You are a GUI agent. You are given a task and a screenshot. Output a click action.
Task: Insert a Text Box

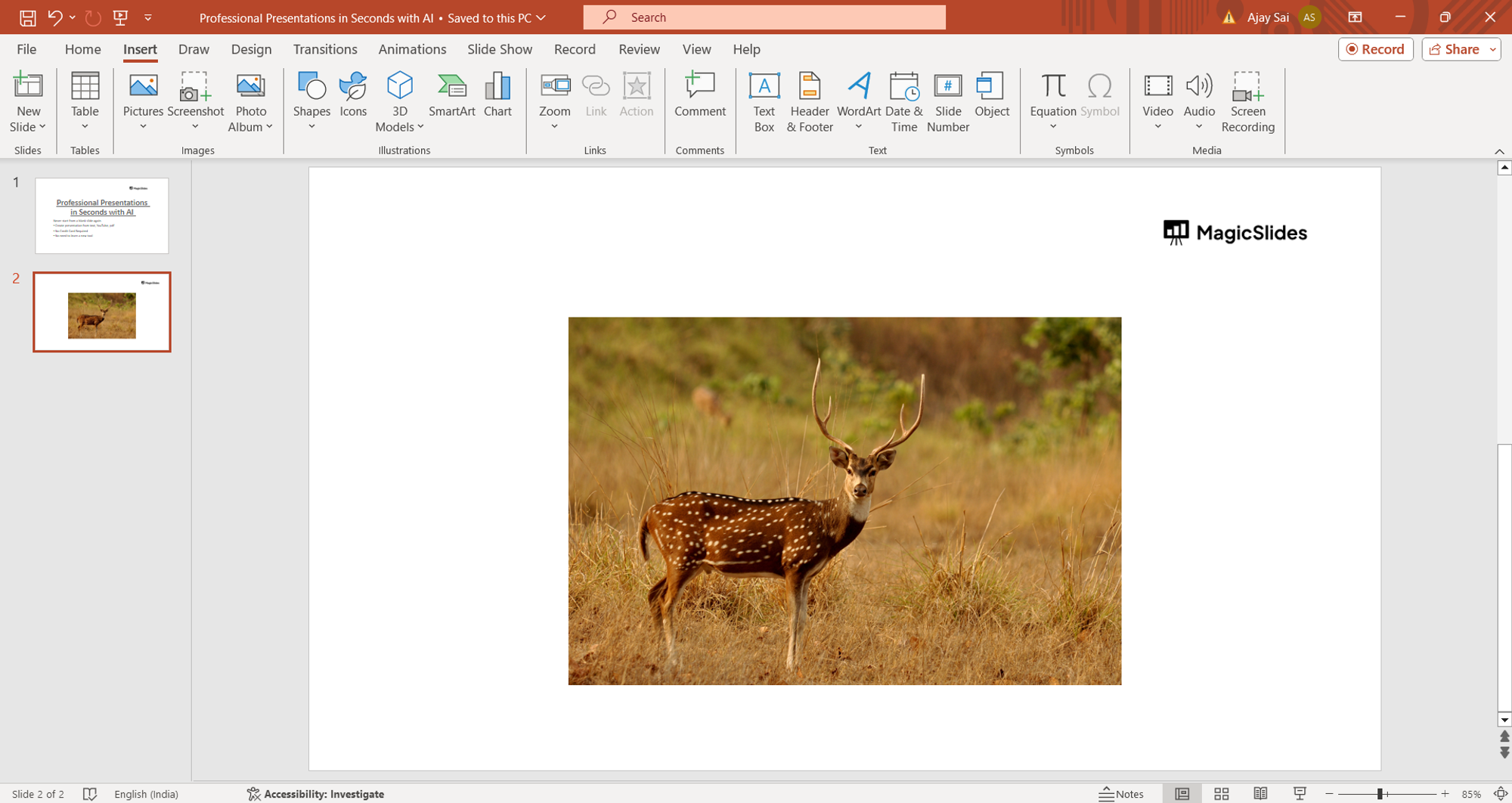pyautogui.click(x=764, y=102)
